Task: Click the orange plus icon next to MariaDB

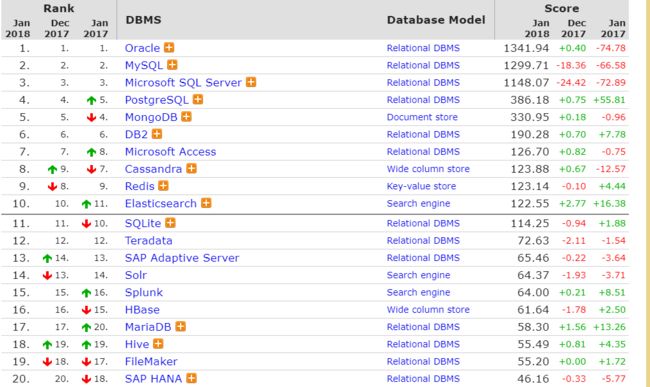Action: (x=180, y=327)
